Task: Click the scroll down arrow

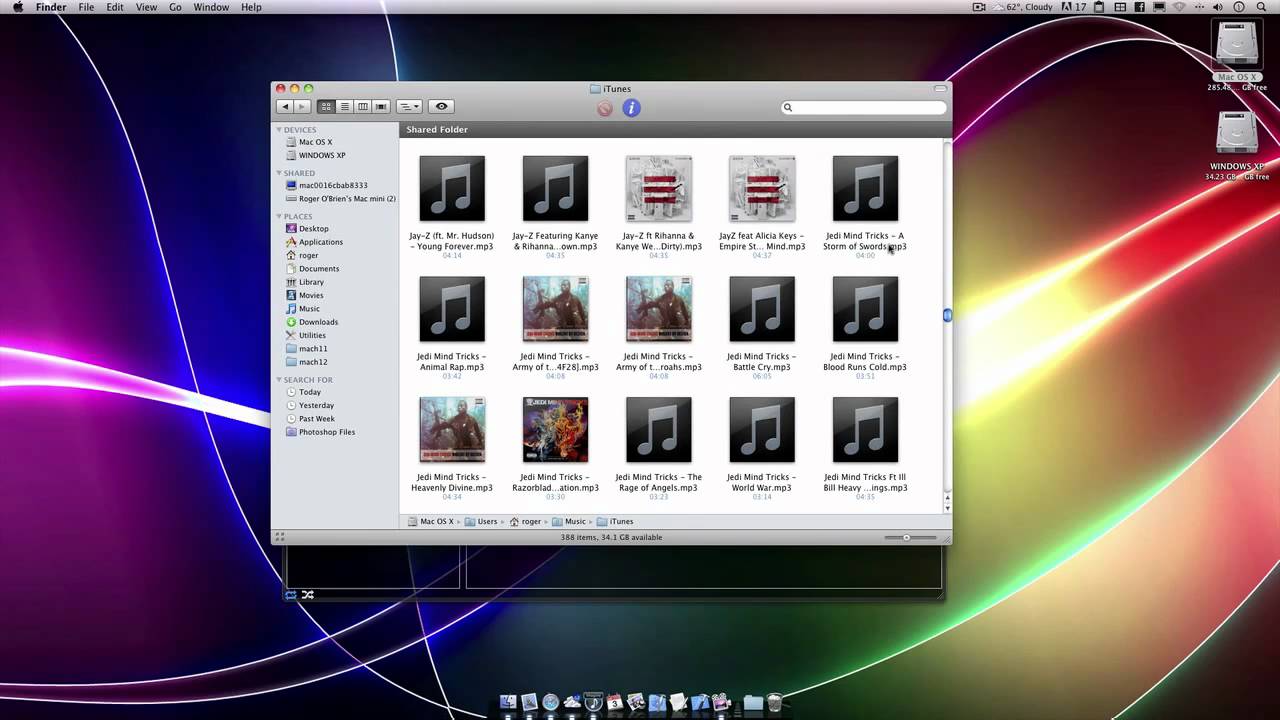Action: [x=947, y=508]
